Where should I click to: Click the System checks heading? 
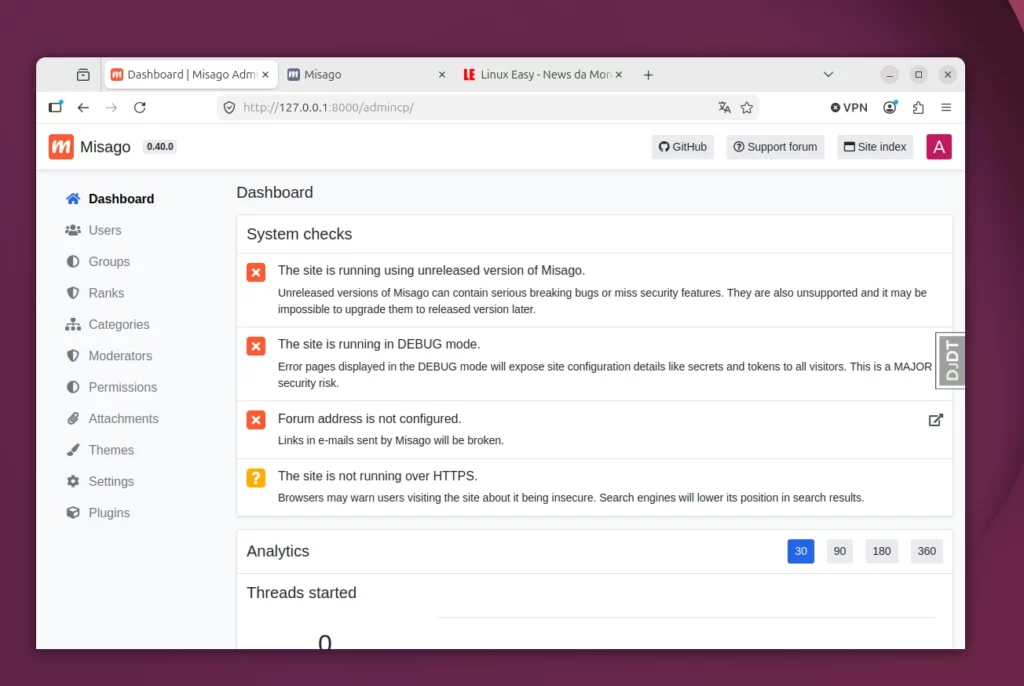299,234
